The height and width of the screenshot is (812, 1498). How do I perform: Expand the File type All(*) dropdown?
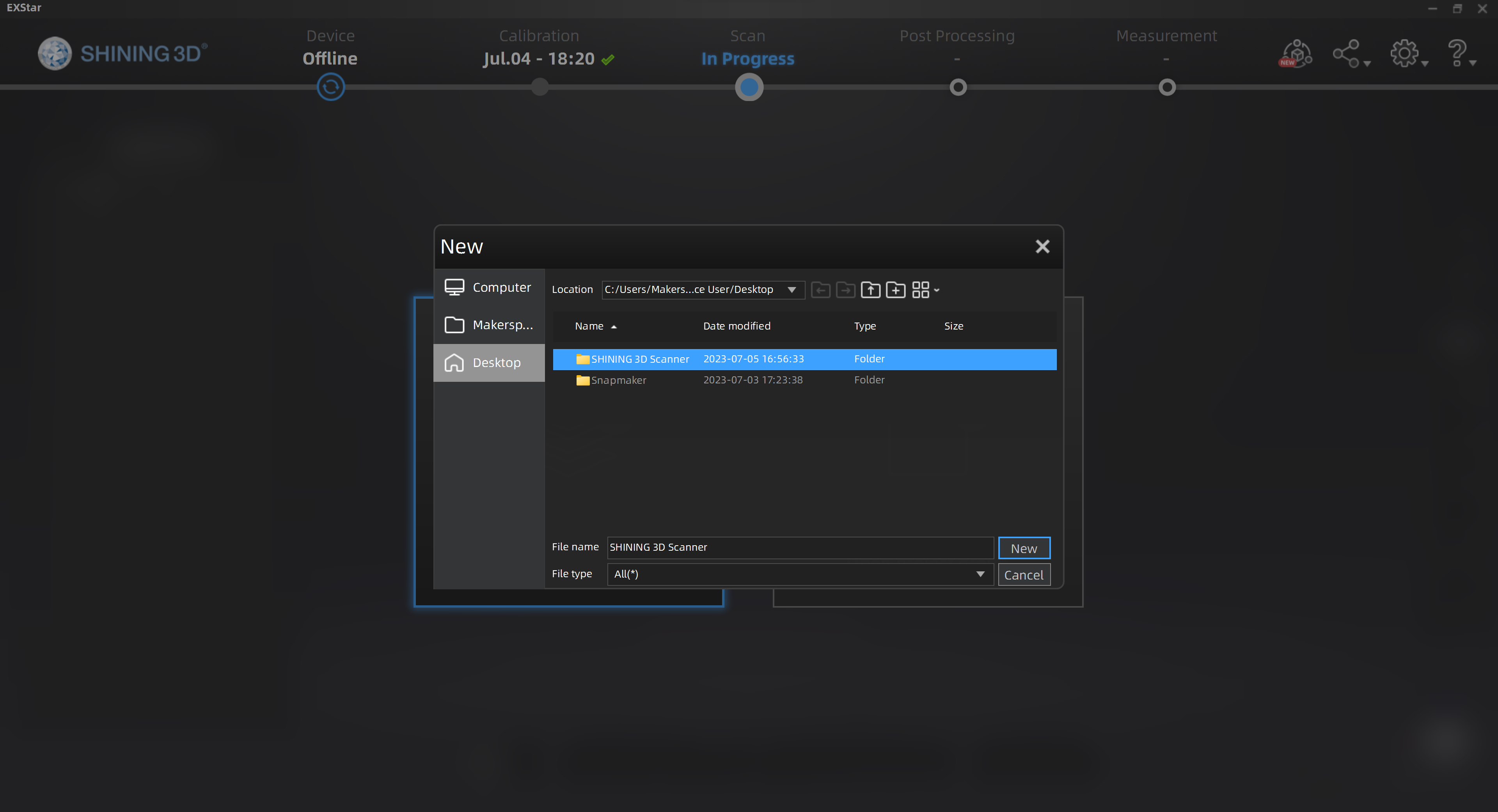click(980, 574)
